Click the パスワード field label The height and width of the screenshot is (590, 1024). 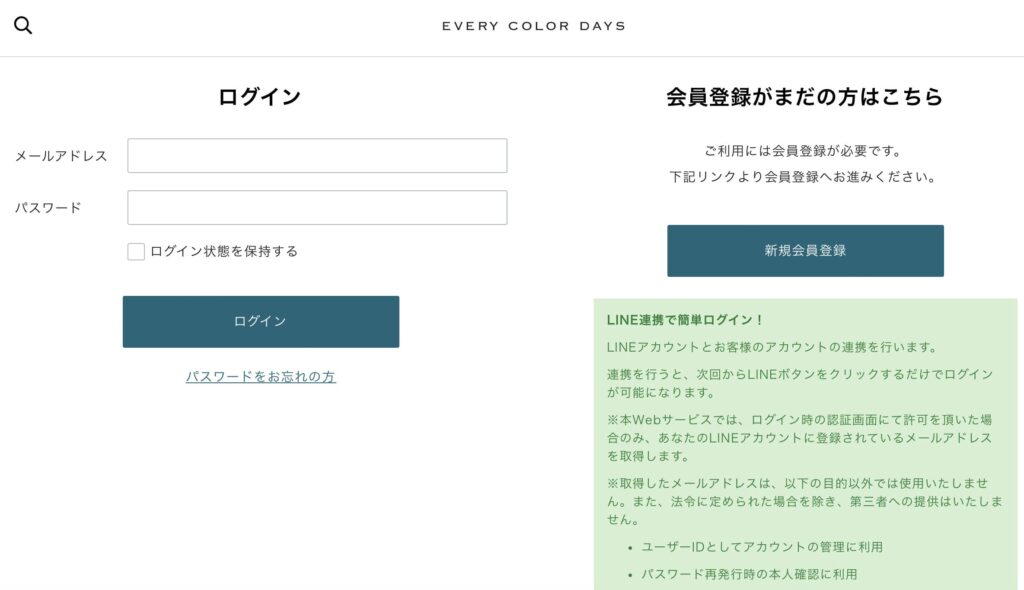(x=48, y=208)
